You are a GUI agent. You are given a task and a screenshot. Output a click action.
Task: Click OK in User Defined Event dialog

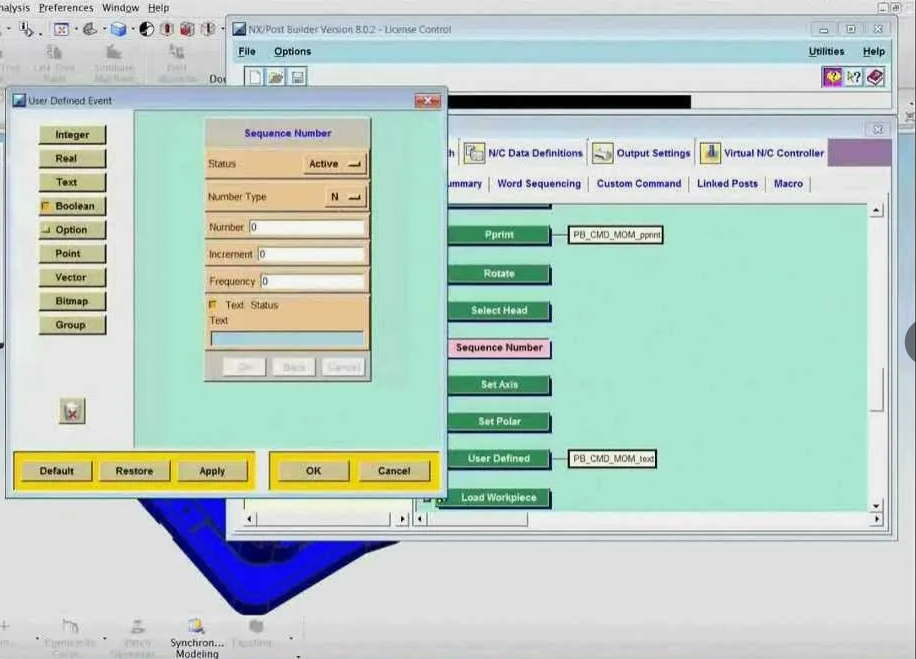click(314, 471)
